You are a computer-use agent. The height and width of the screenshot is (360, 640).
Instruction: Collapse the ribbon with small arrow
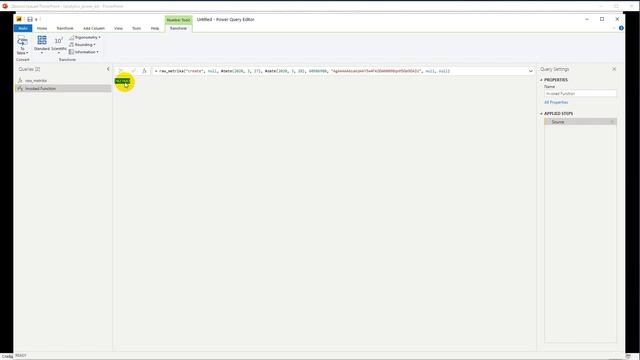614,28
